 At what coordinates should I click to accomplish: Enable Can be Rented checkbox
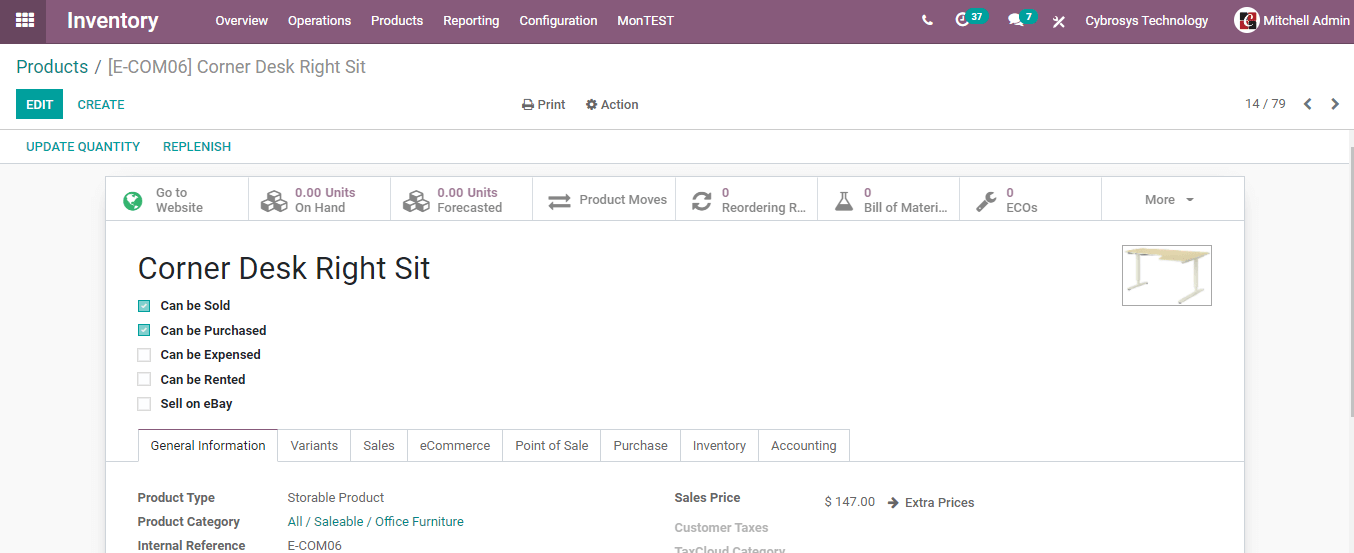click(x=144, y=379)
